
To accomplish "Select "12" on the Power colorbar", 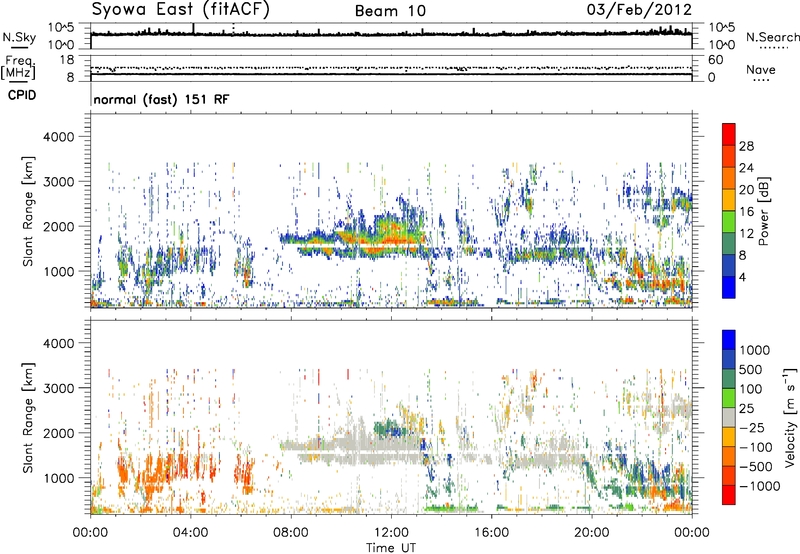I will (x=746, y=234).
